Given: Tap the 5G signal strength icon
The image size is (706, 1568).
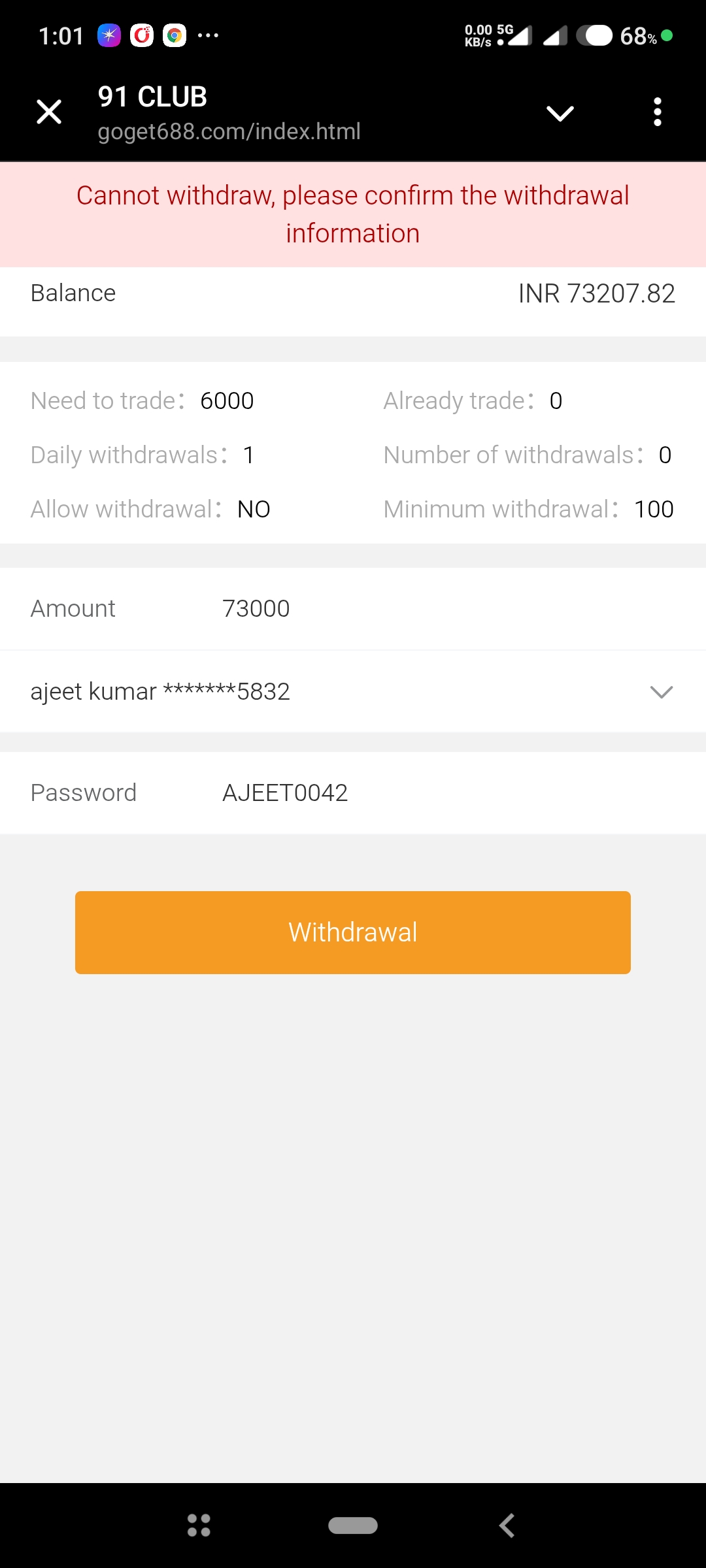Looking at the screenshot, I should pos(520,35).
